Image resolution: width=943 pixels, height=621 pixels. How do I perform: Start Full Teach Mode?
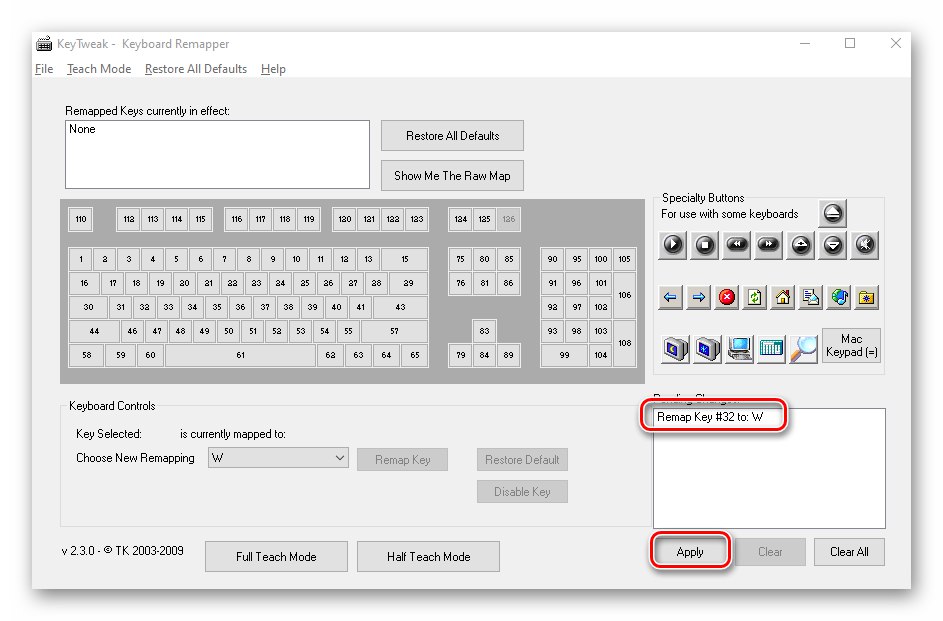coord(276,557)
